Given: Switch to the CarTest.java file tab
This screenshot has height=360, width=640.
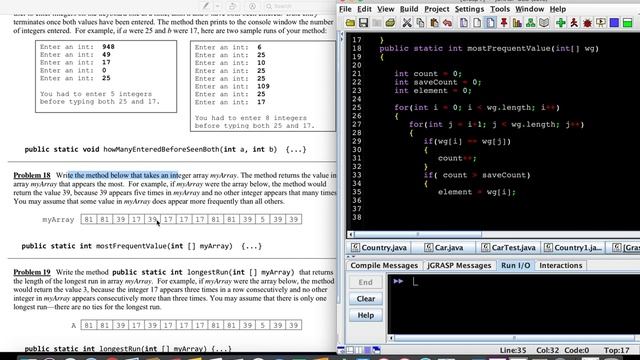Looking at the screenshot, I should (x=508, y=247).
